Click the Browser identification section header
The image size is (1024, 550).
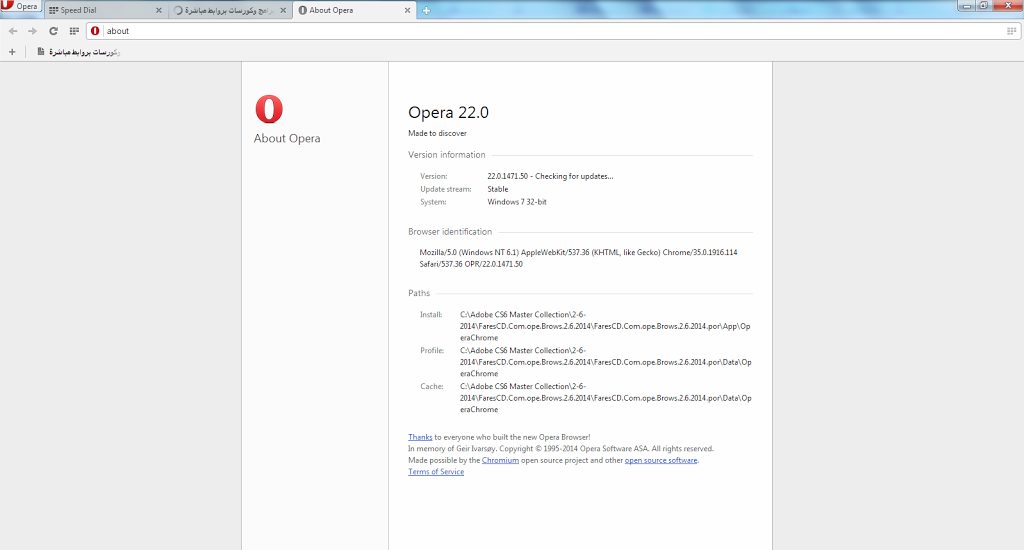pyautogui.click(x=450, y=232)
